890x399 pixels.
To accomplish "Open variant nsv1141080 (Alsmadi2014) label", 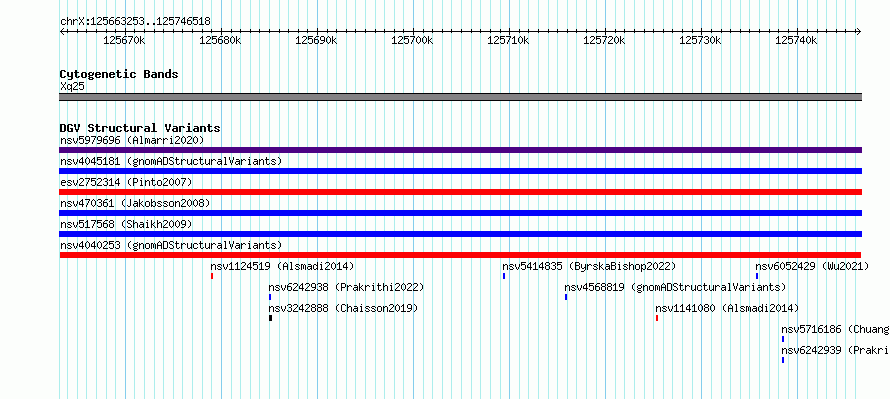I will 727,308.
